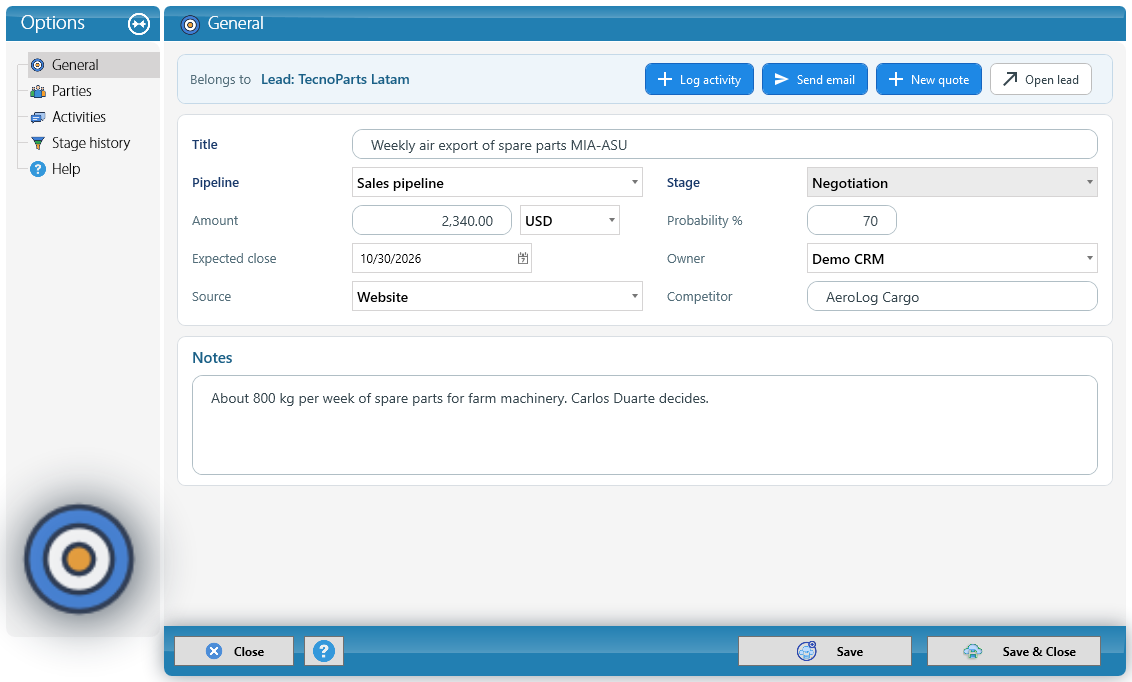Click the Stage history funnel icon

pyautogui.click(x=38, y=143)
